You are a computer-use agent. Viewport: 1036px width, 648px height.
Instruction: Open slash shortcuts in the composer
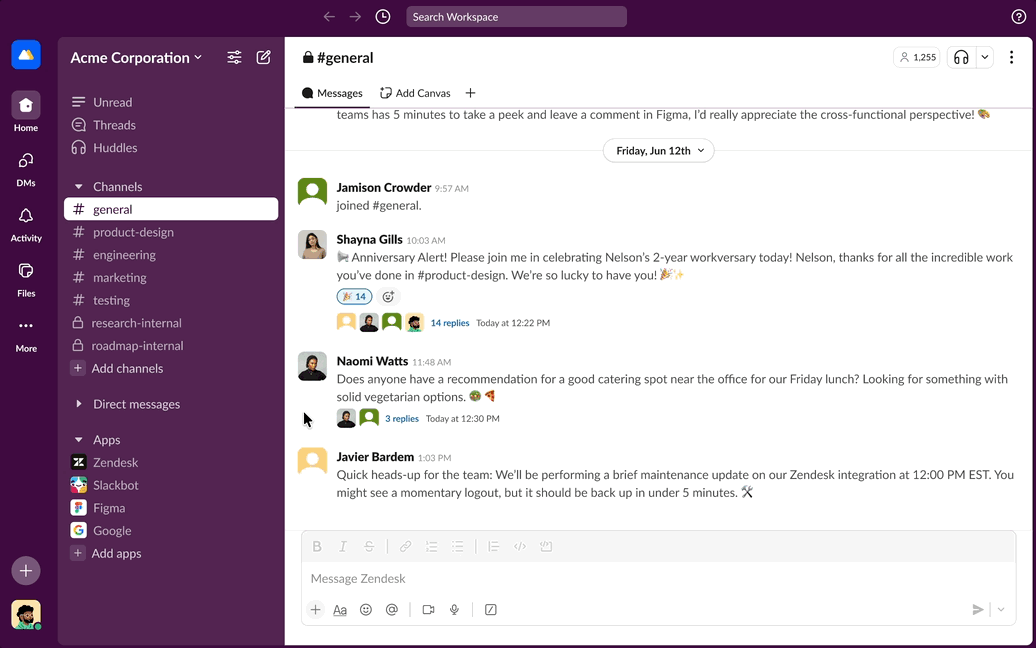coord(490,610)
